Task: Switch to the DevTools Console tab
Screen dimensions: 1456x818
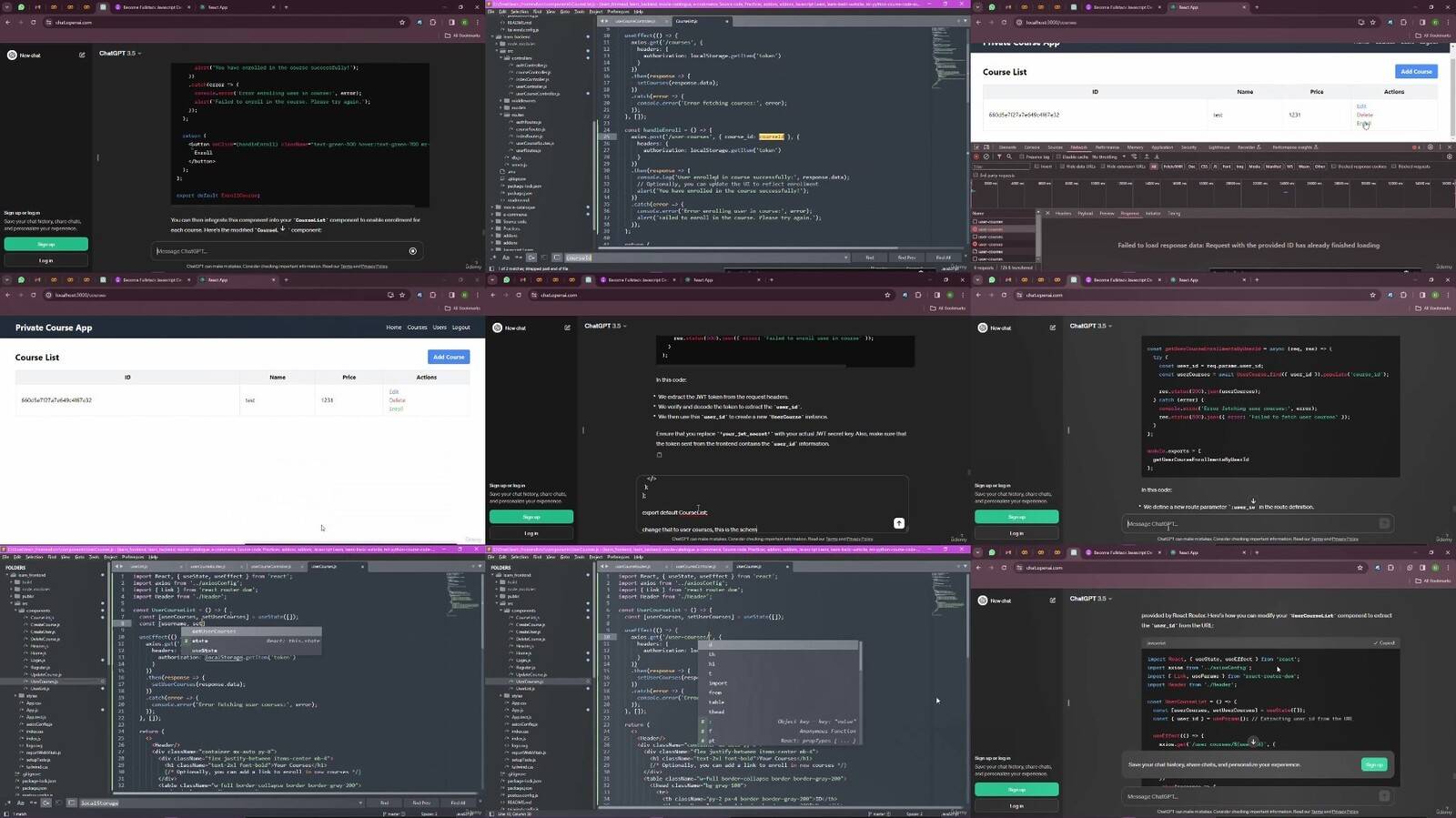Action: 1032,146
